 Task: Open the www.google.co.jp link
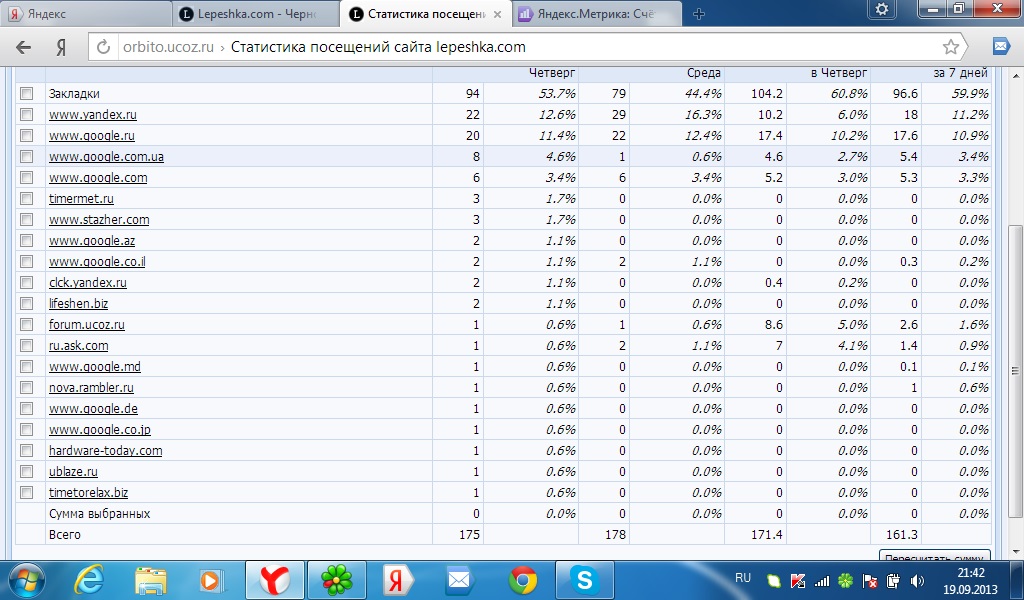pos(99,430)
